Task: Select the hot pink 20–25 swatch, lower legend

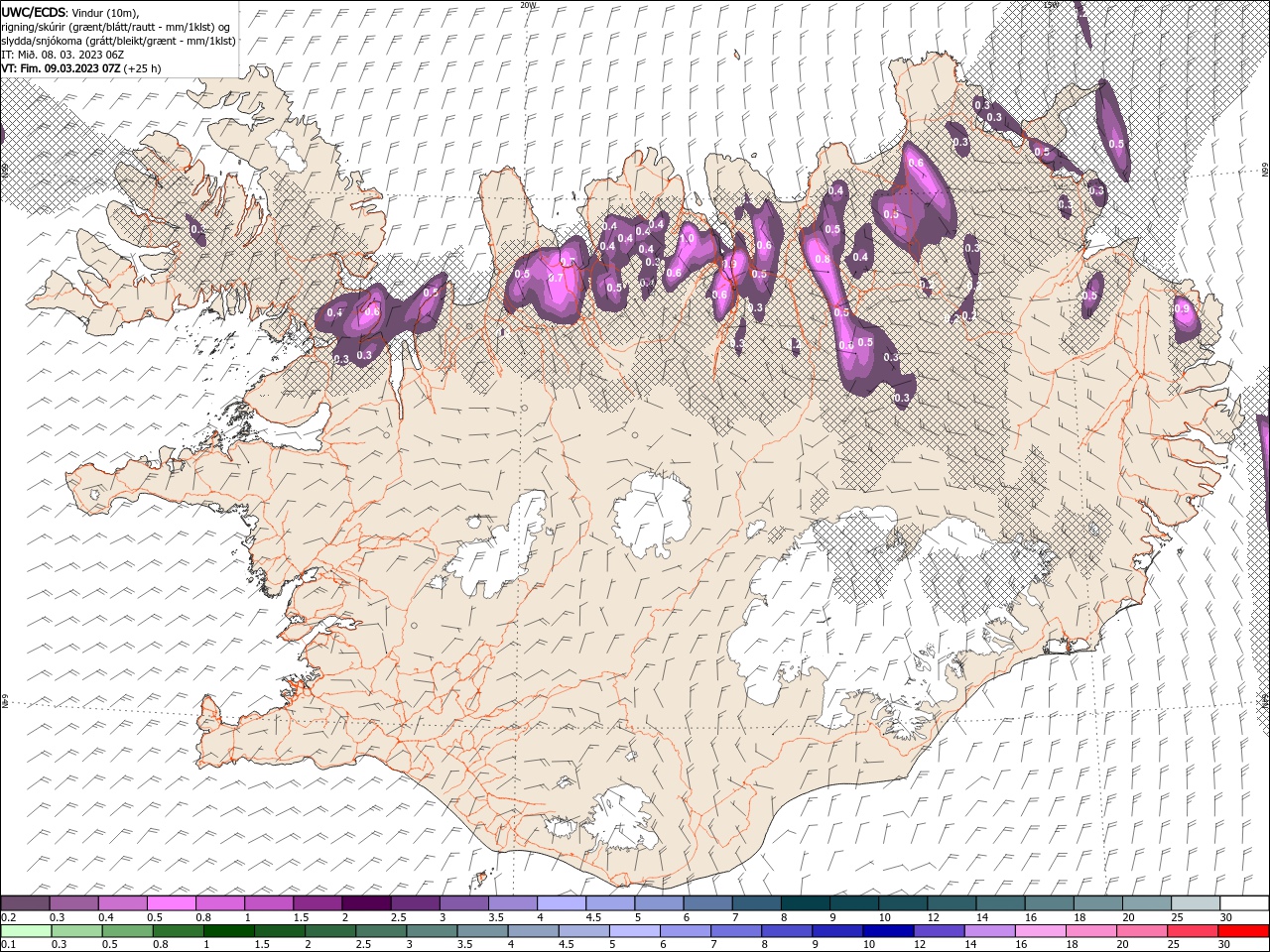Action: [x=1141, y=931]
